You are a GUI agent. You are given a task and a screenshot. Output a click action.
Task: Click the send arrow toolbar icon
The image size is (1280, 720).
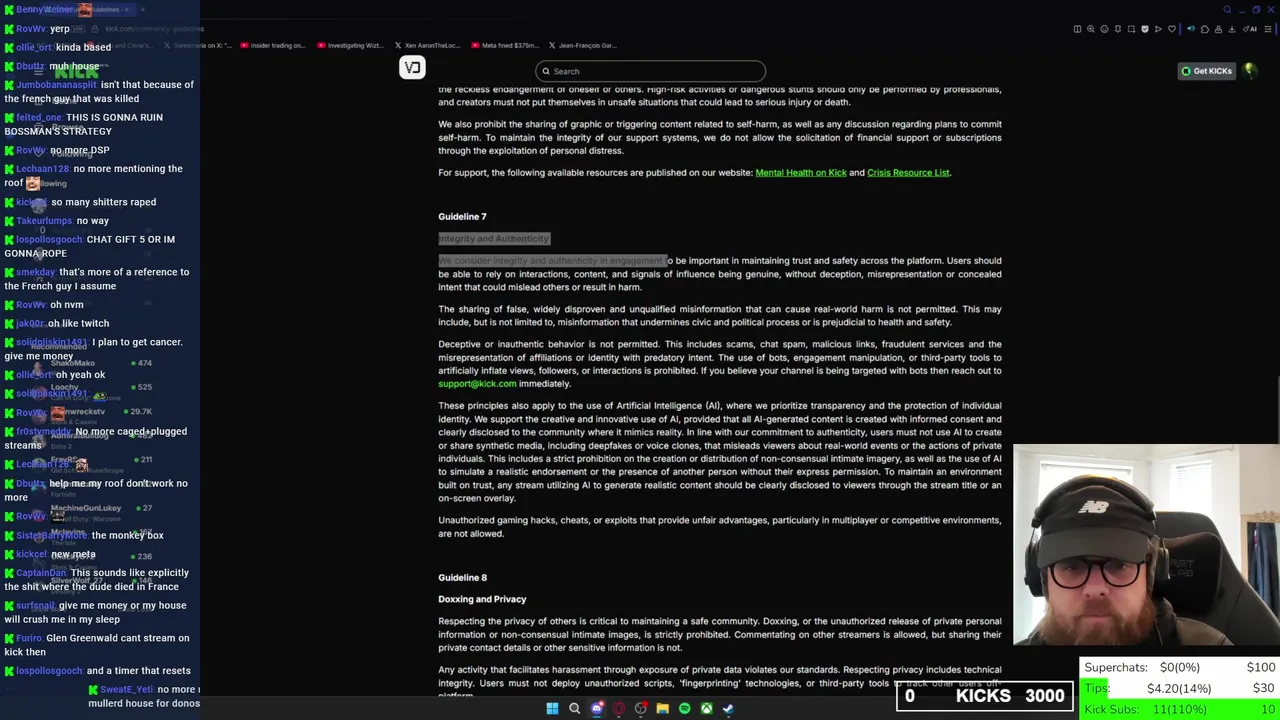1158,29
